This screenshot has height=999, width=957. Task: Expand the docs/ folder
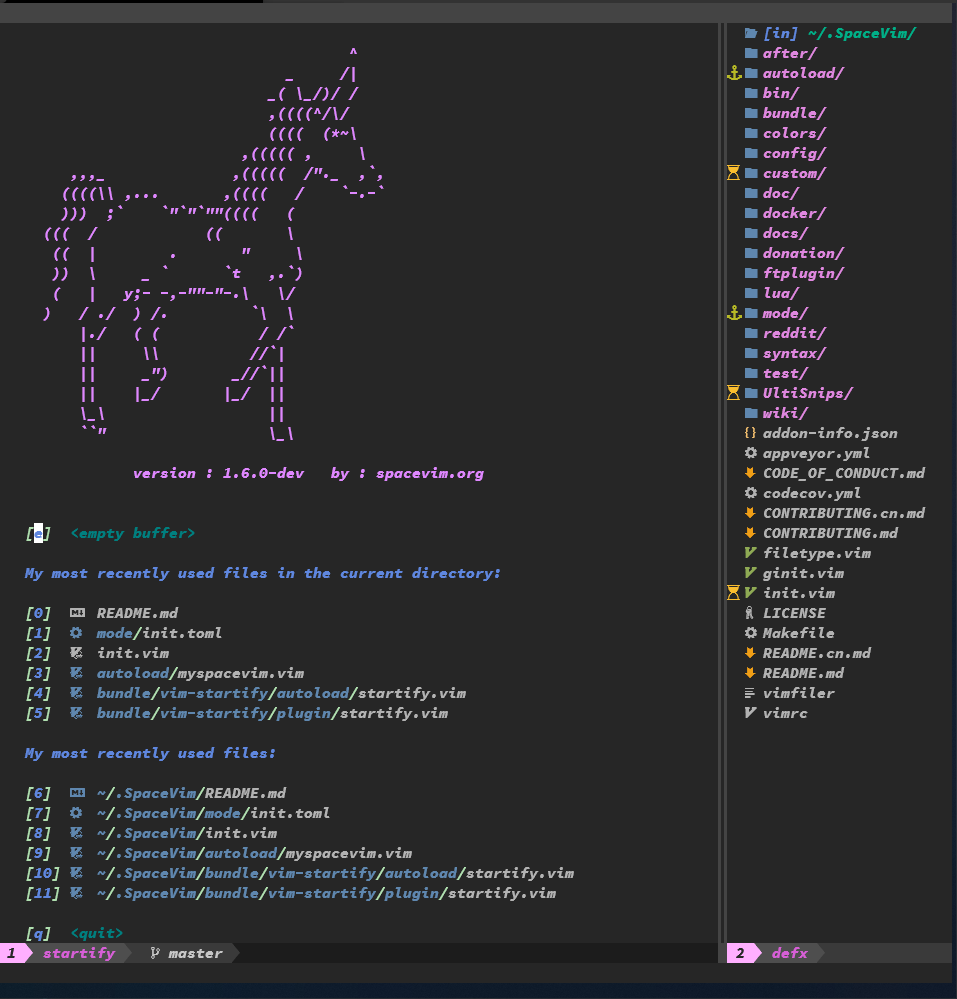(x=785, y=233)
